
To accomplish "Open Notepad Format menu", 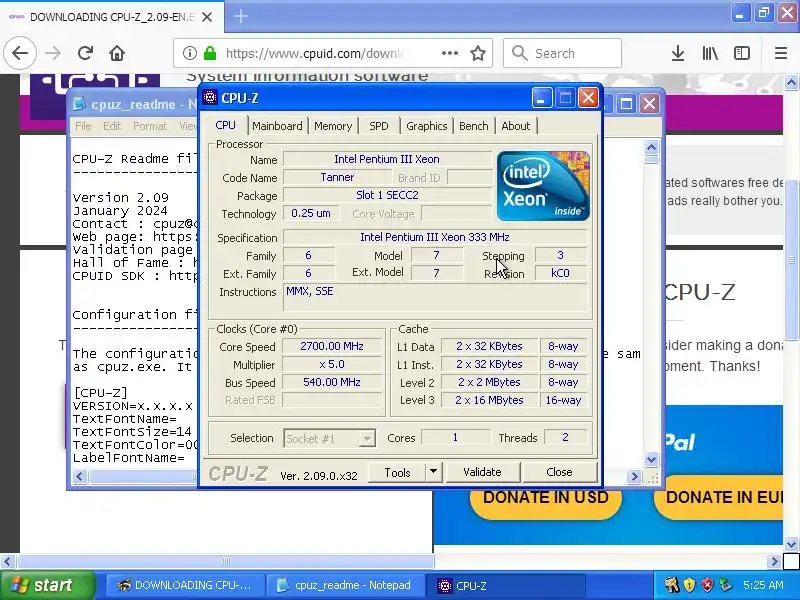I will tap(149, 126).
